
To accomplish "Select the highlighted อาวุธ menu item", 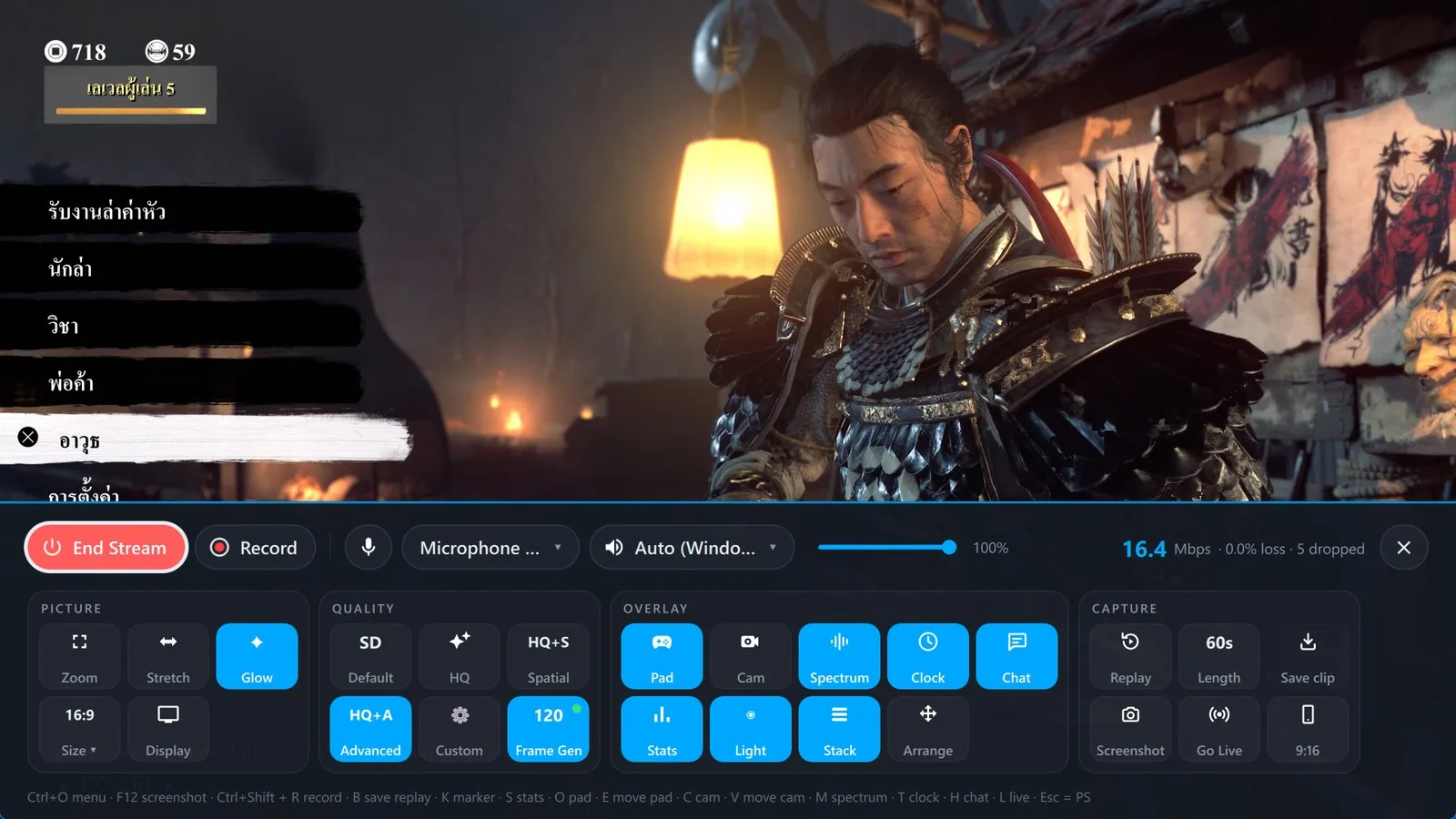I will click(205, 440).
